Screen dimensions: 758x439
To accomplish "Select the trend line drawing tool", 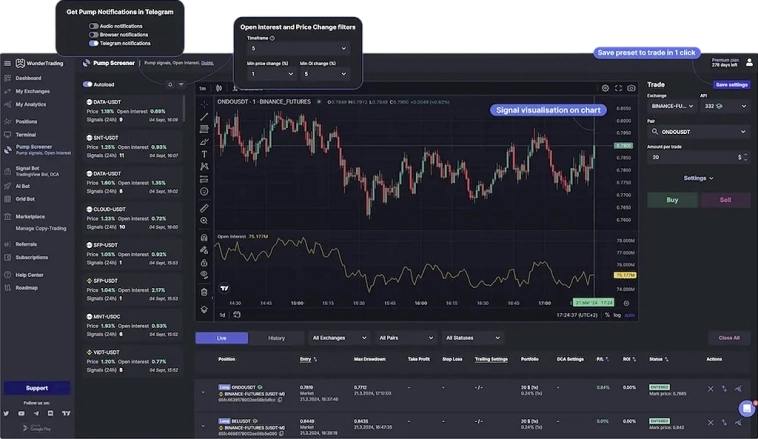I will tap(204, 116).
